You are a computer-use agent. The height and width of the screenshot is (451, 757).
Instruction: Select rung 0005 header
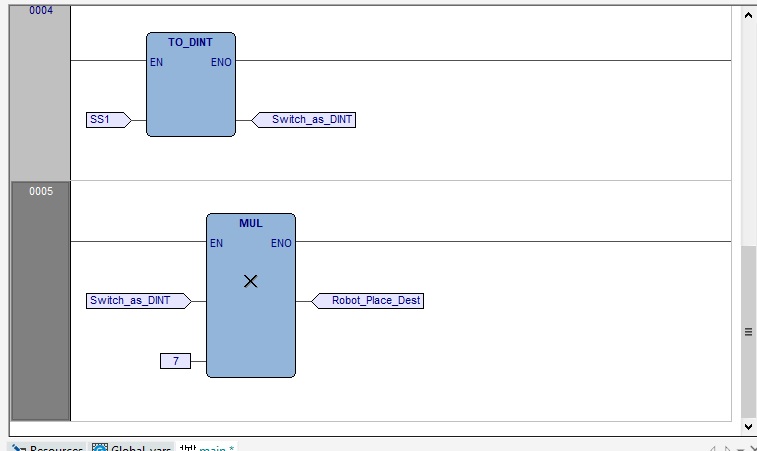pos(41,301)
